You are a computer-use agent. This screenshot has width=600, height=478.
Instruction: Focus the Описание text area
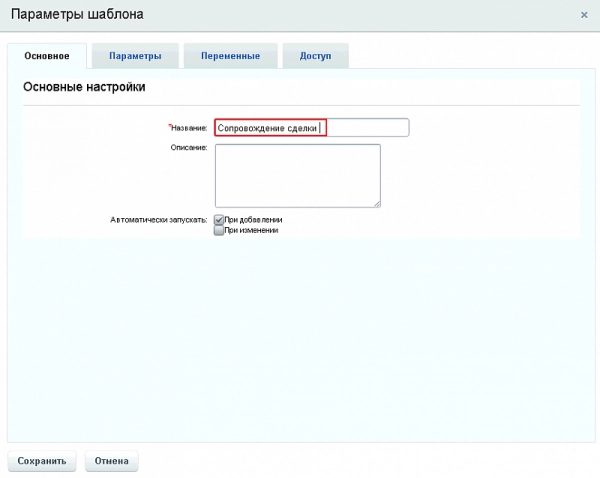click(x=297, y=175)
